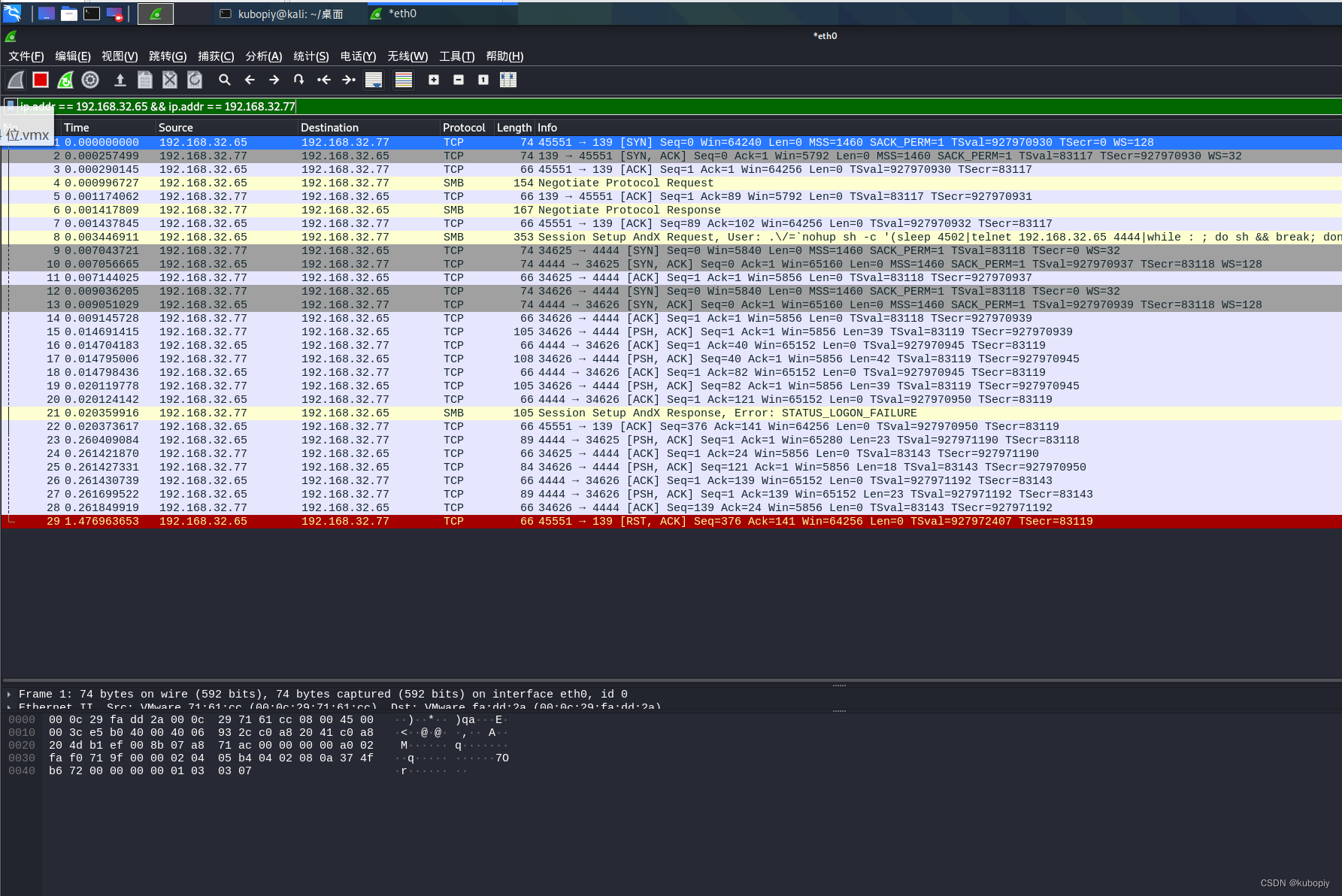1342x896 pixels.
Task: Click the resize columns to fit content icon
Action: click(x=508, y=80)
